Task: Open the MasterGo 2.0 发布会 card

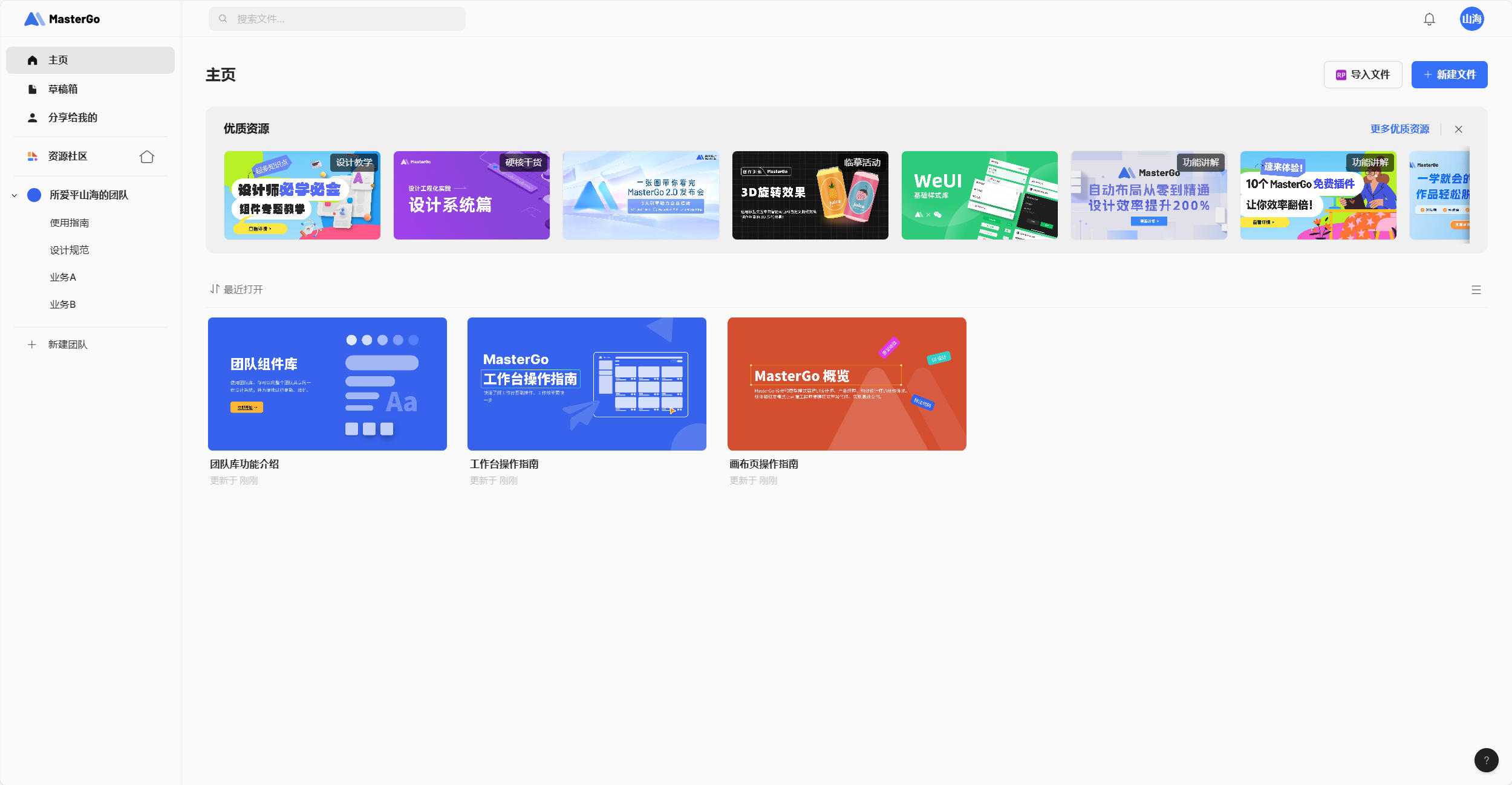Action: point(641,195)
